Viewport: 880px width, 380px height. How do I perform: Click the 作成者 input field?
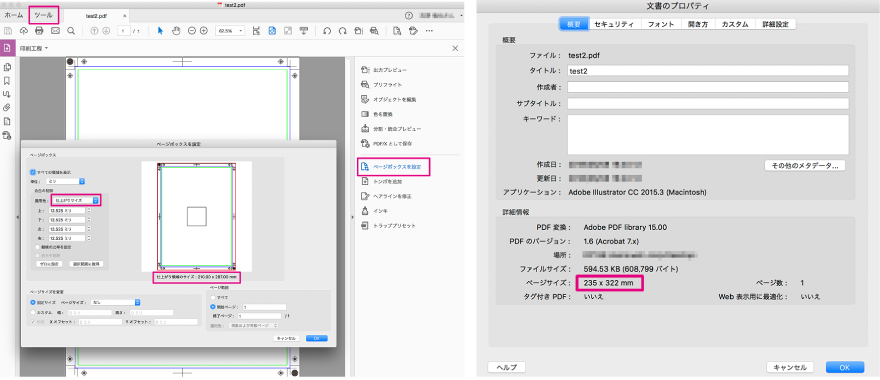(x=707, y=87)
